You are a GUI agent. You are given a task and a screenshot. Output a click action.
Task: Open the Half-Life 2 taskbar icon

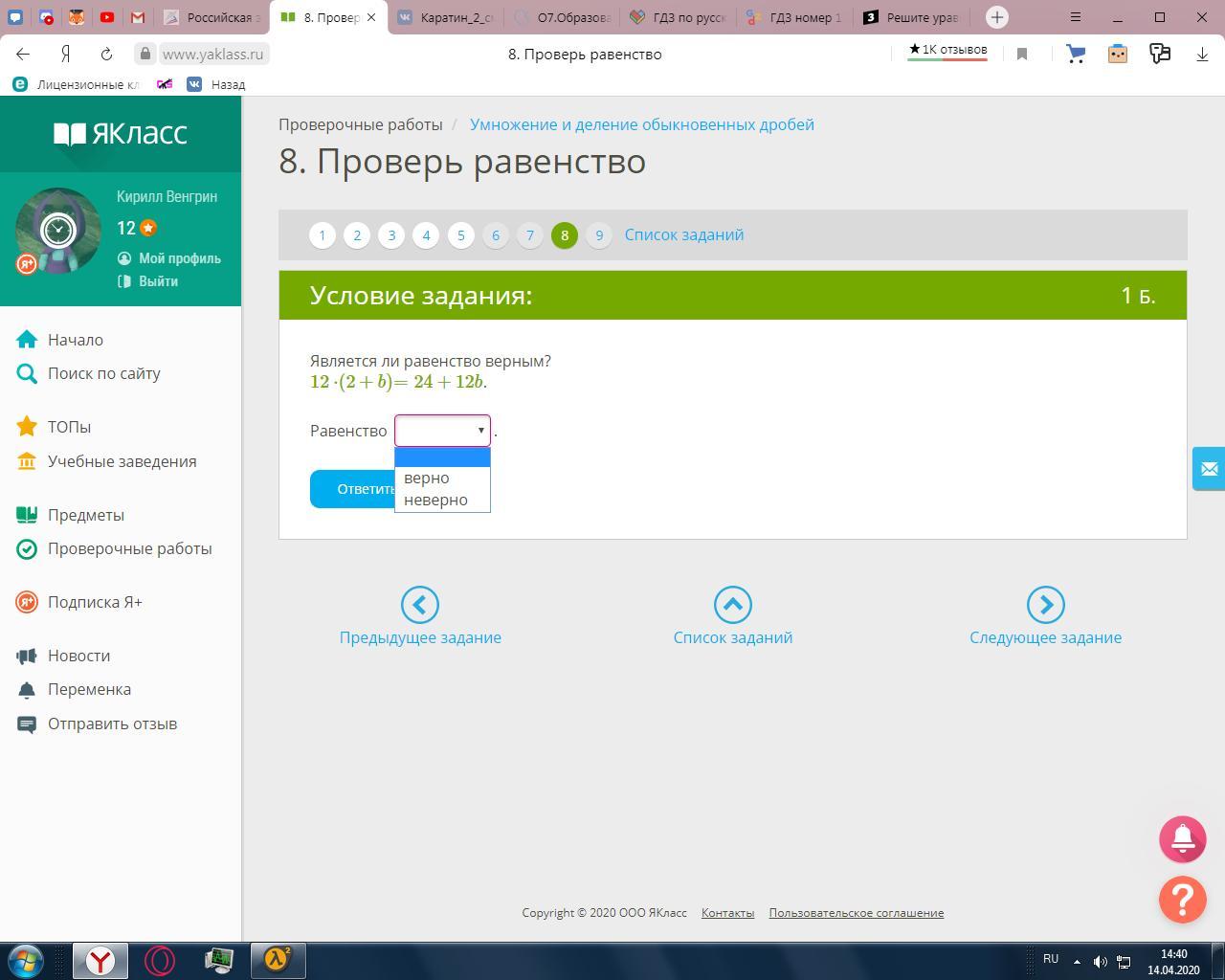pyautogui.click(x=278, y=960)
